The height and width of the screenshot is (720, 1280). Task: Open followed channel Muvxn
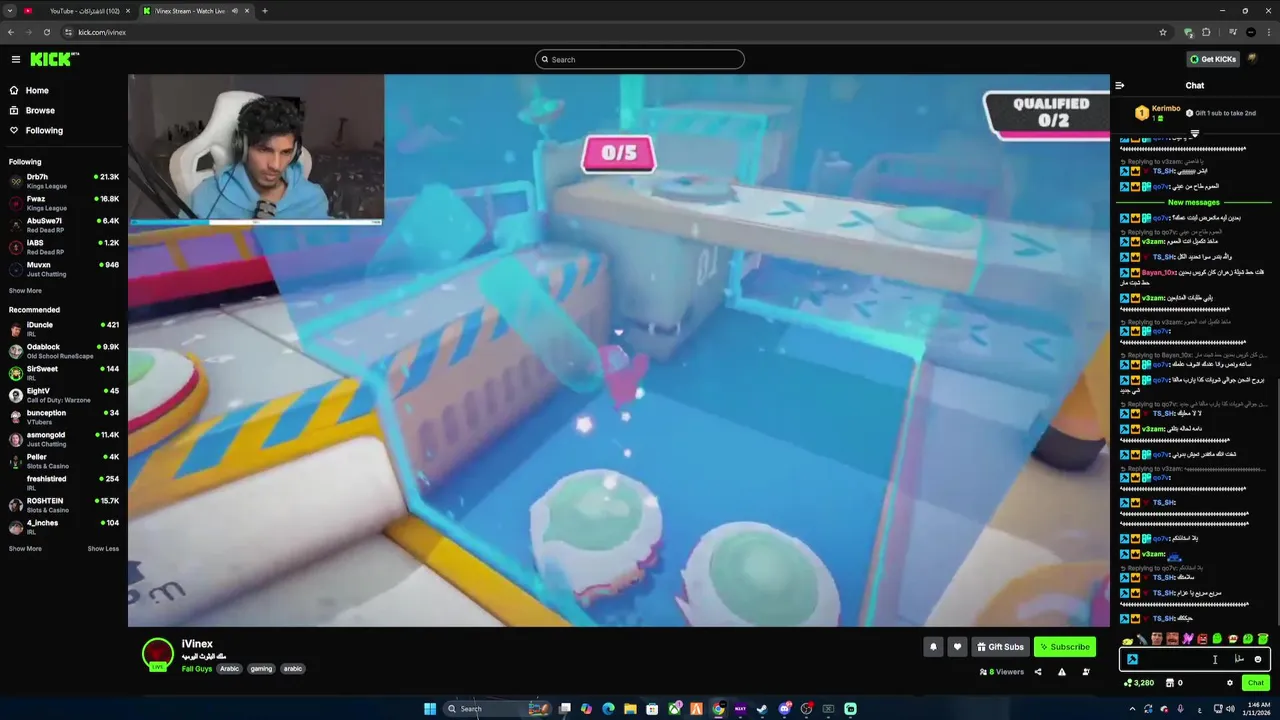click(64, 268)
